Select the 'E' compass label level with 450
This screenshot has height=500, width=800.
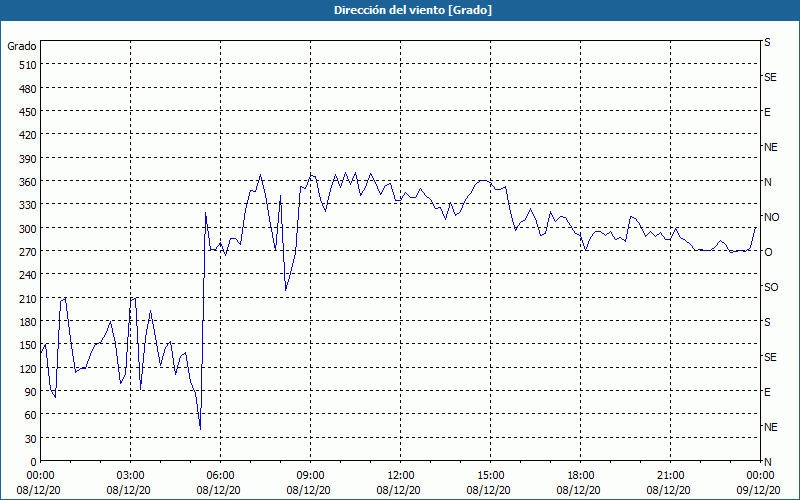(x=767, y=112)
